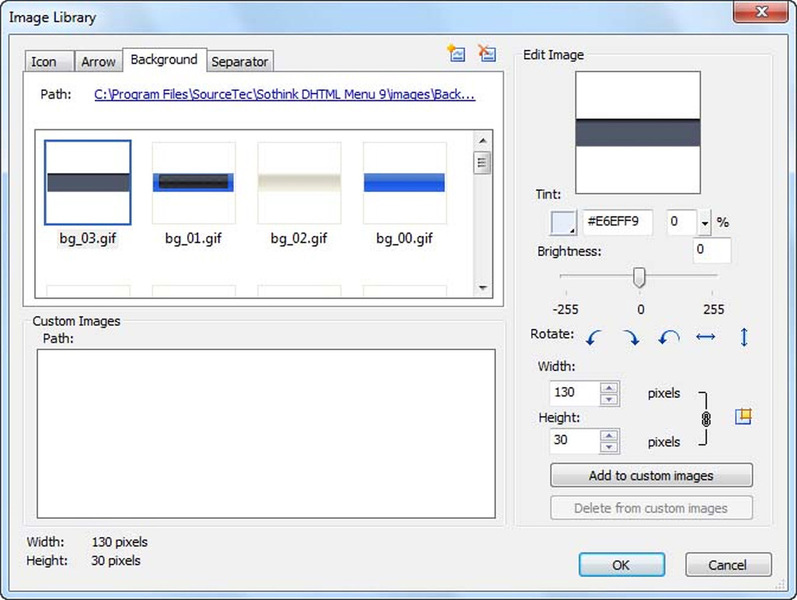This screenshot has height=600, width=797.
Task: Rotate image counterclockwise with left arrow
Action: pos(593,338)
